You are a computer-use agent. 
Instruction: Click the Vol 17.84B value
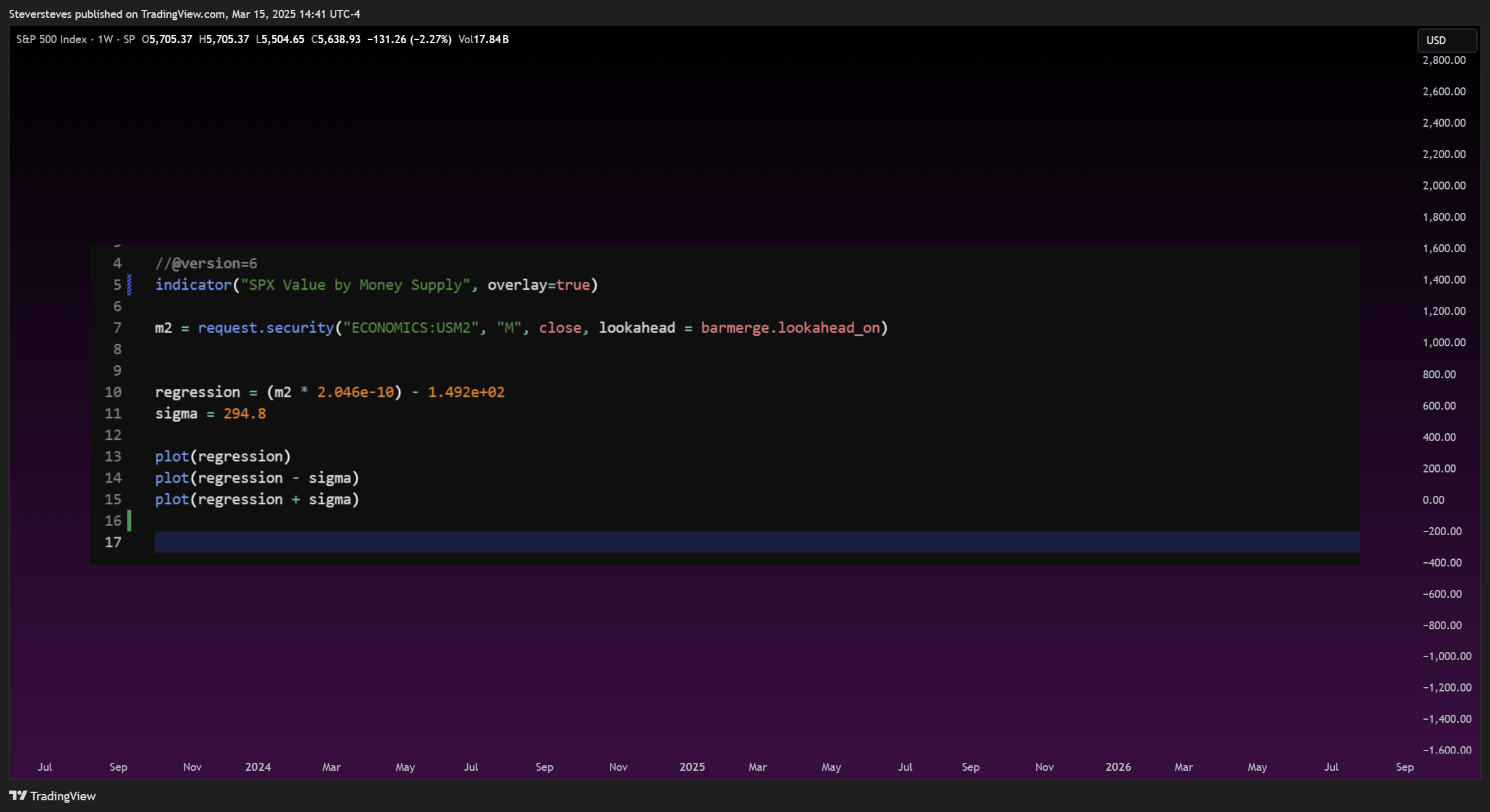coord(484,39)
